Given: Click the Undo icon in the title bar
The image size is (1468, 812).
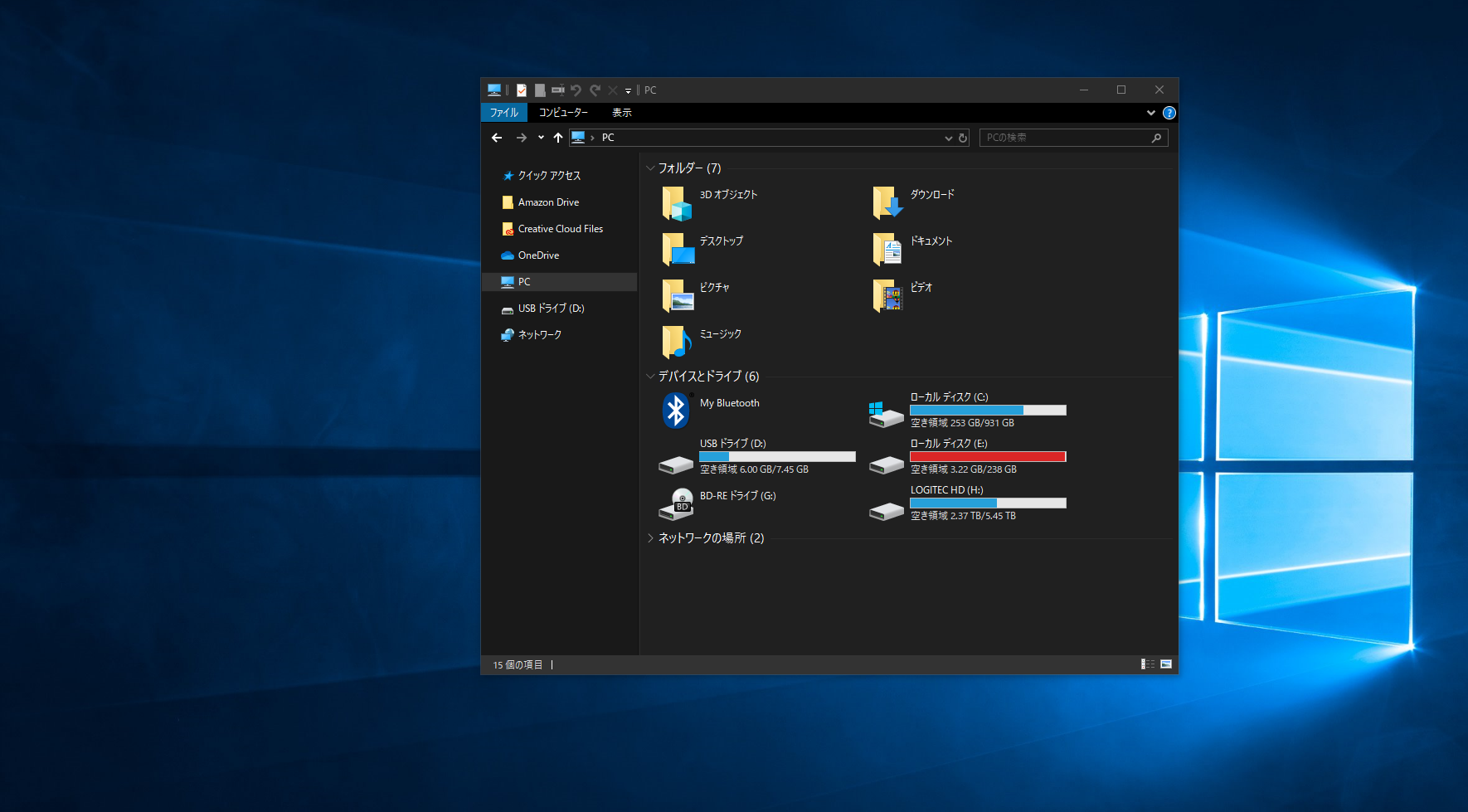Looking at the screenshot, I should click(x=576, y=90).
